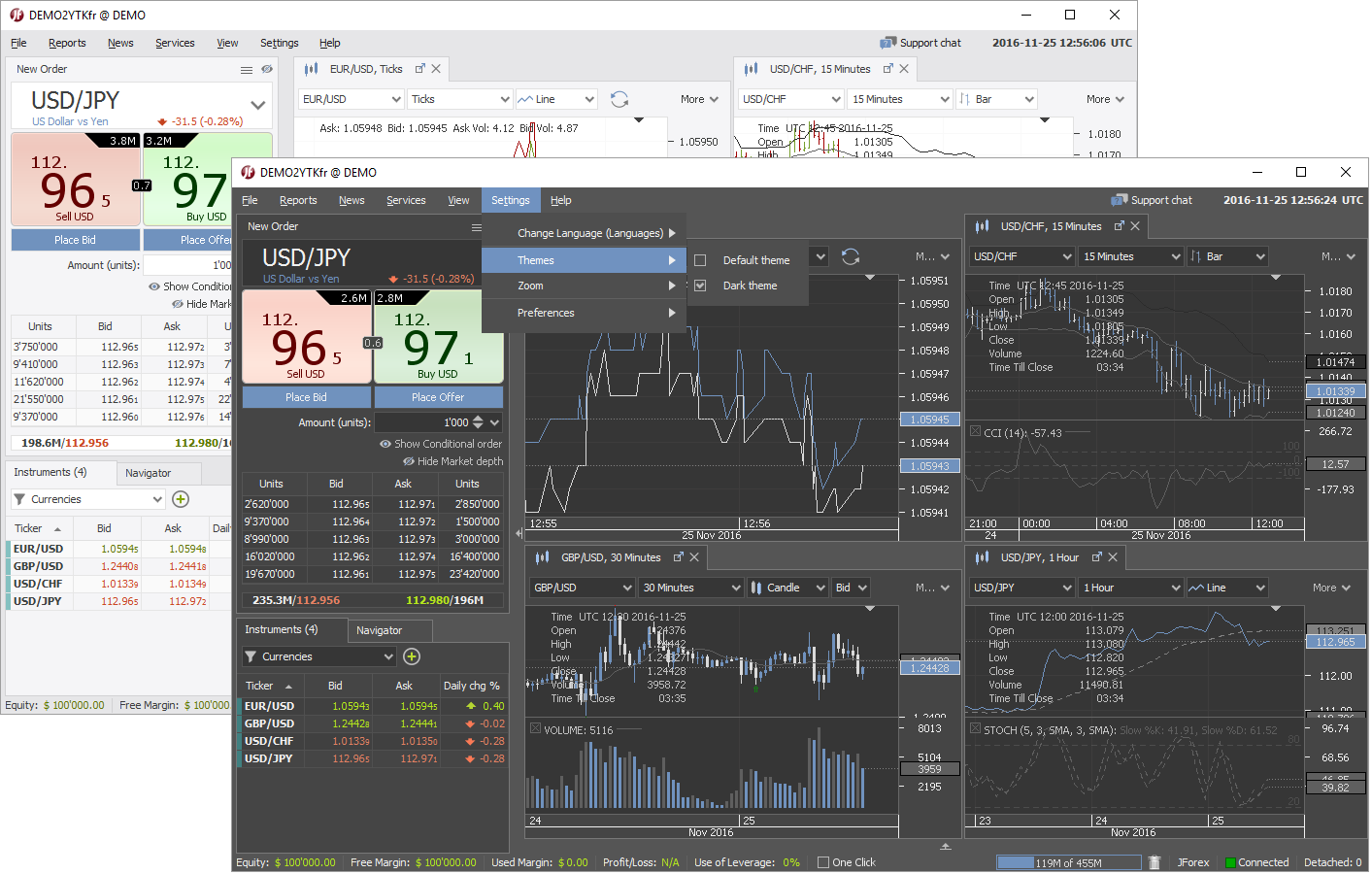Open Themes submenu in Settings menu

[x=584, y=260]
